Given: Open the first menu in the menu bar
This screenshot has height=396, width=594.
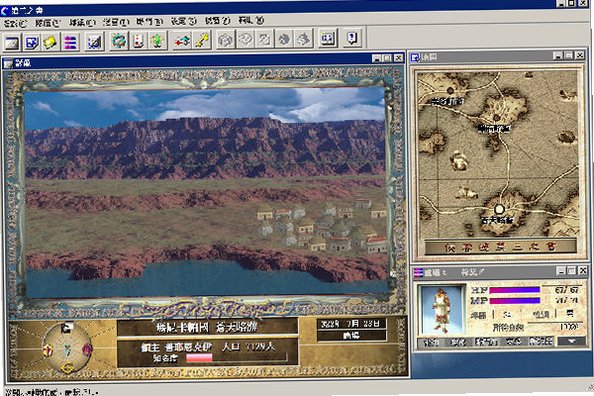Looking at the screenshot, I should pos(16,23).
